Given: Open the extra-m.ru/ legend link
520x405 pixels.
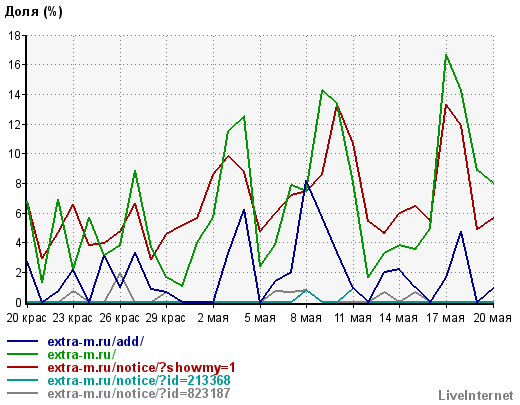Looking at the screenshot, I should (82, 354).
